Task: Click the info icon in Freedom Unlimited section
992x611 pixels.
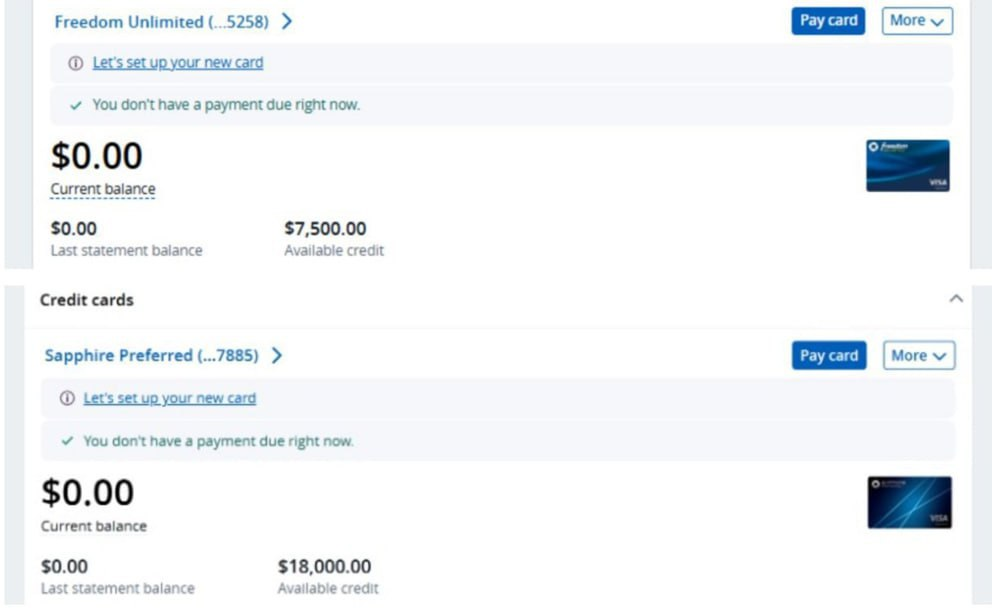Action: [x=75, y=63]
